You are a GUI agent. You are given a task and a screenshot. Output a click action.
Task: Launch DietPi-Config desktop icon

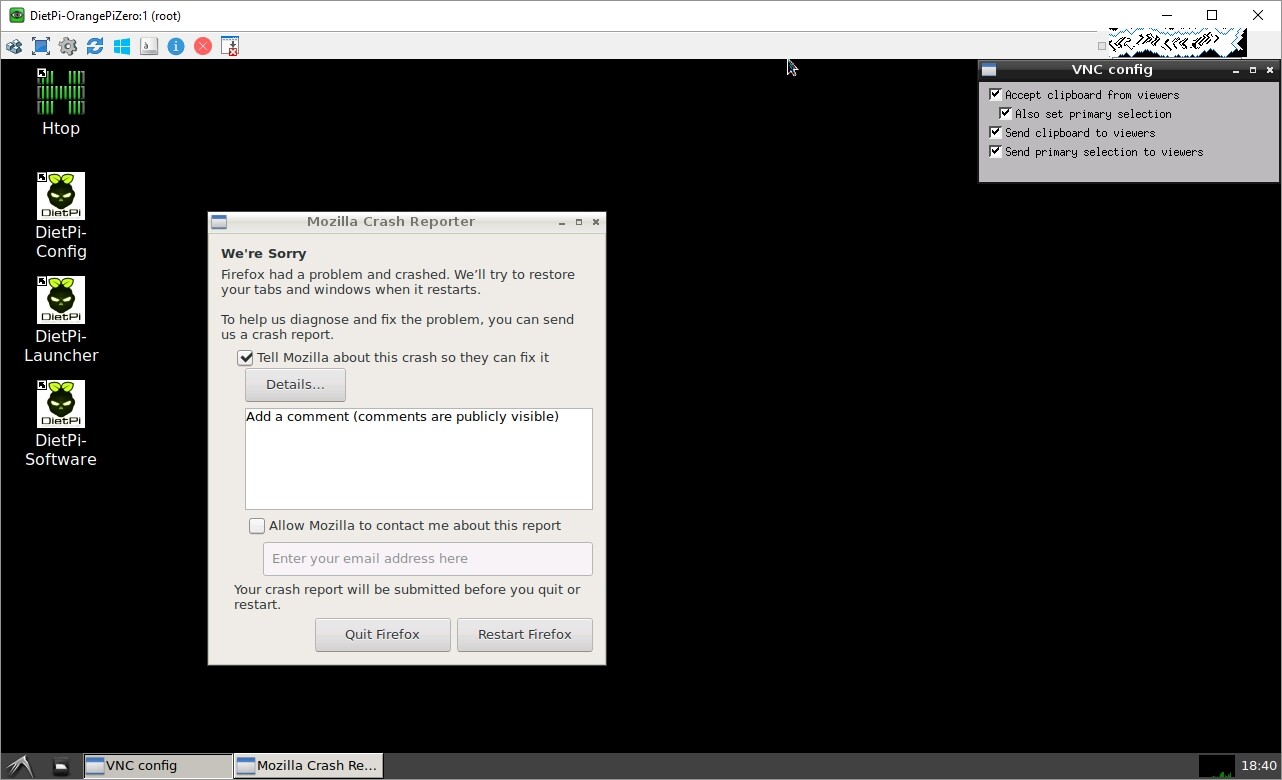coord(61,214)
